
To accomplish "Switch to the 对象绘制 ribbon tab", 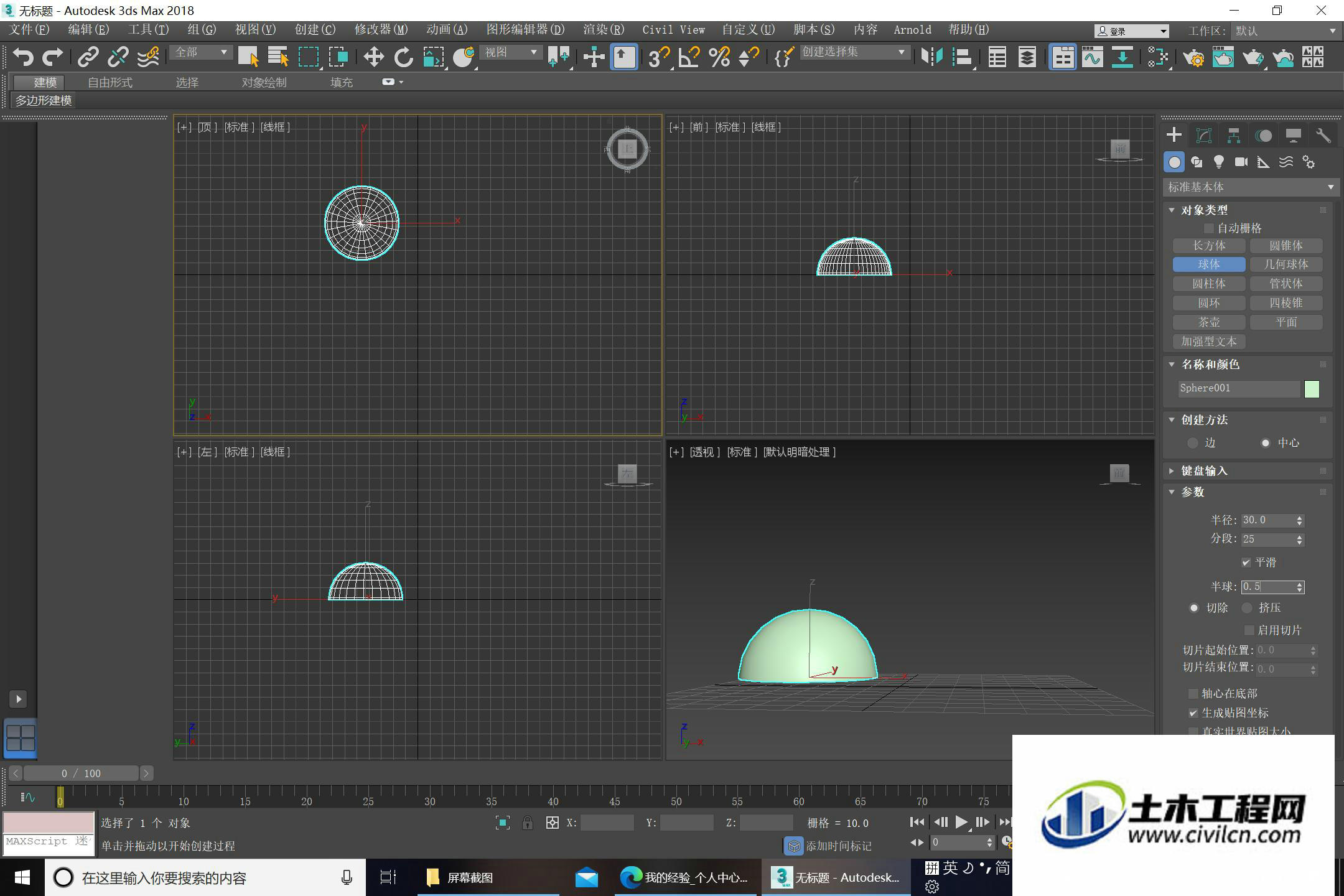I will [x=264, y=82].
